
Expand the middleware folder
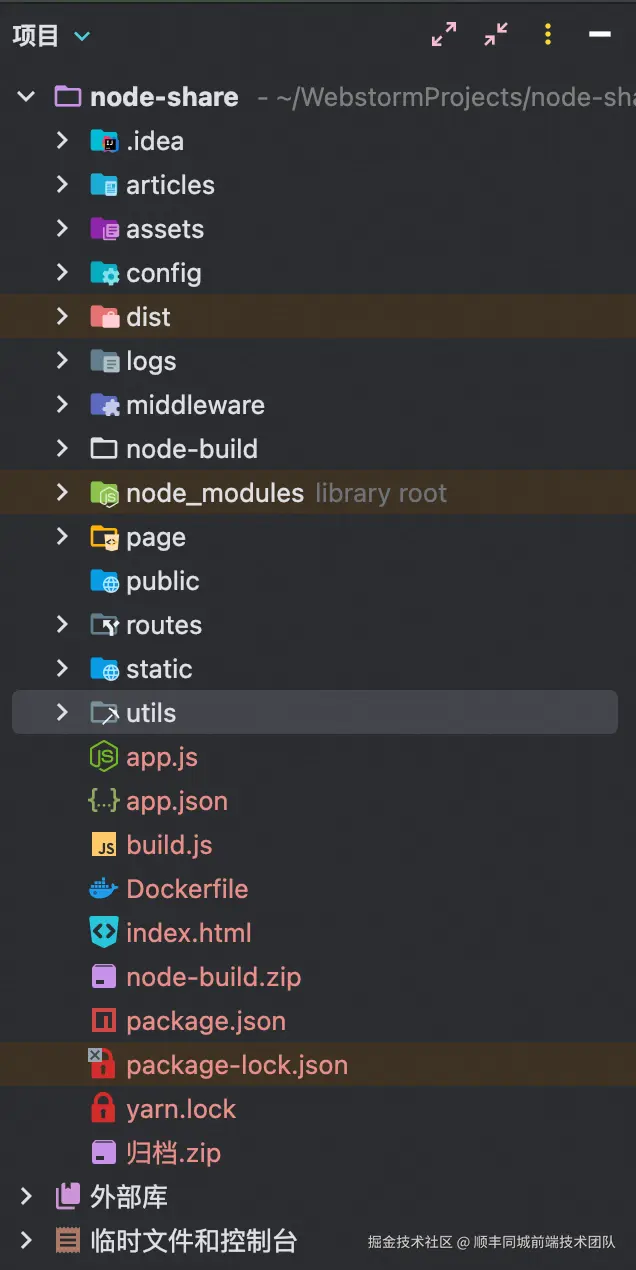62,405
